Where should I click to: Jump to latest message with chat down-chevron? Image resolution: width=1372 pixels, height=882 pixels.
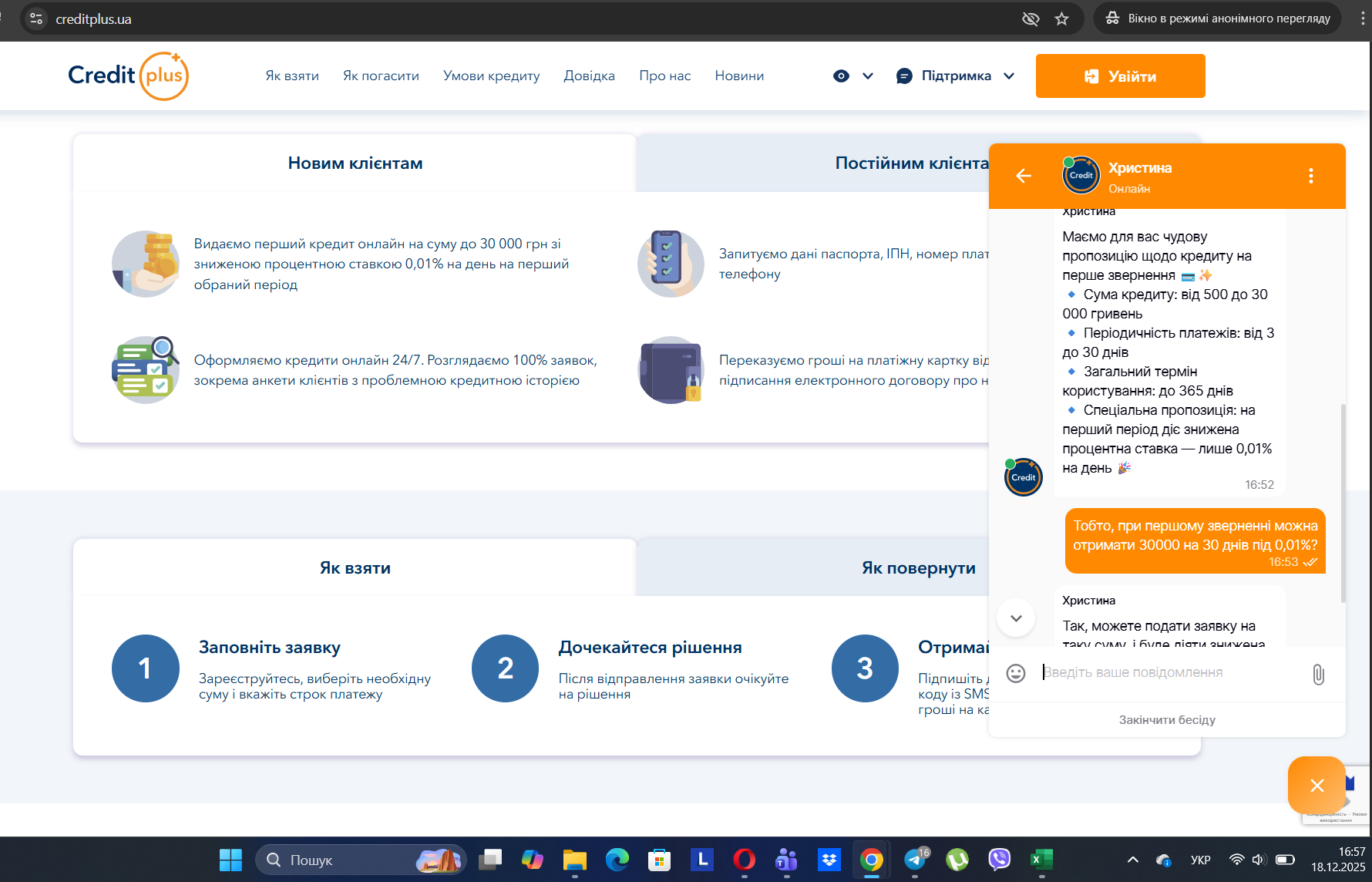click(x=1016, y=618)
